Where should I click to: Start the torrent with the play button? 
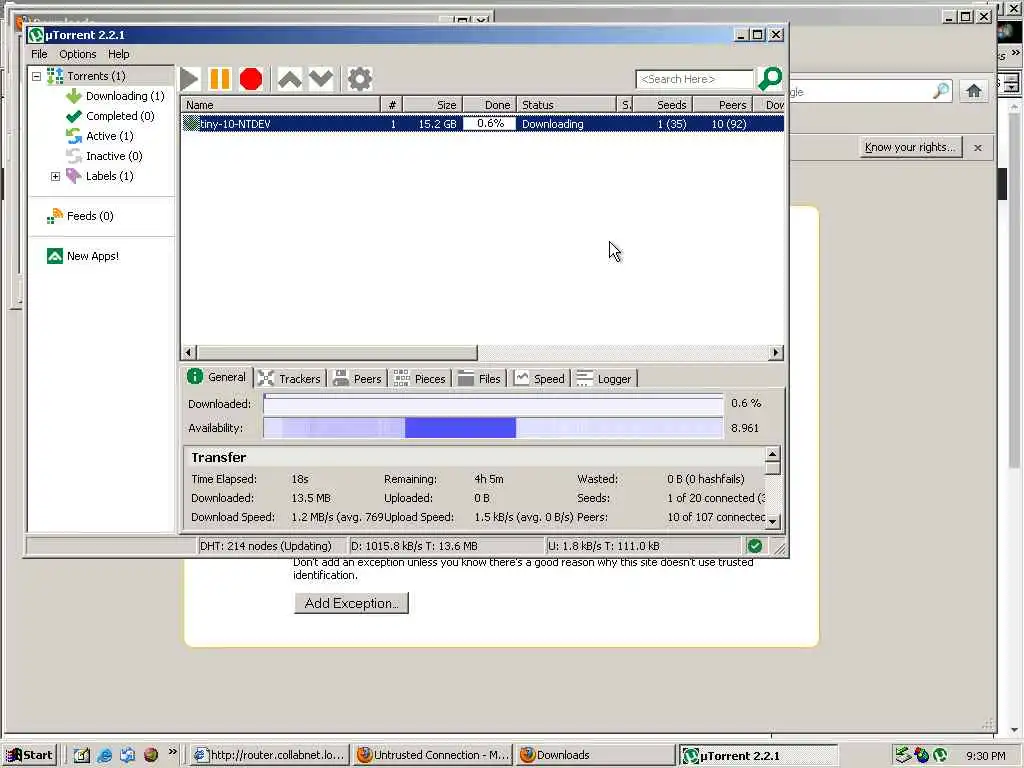[189, 79]
